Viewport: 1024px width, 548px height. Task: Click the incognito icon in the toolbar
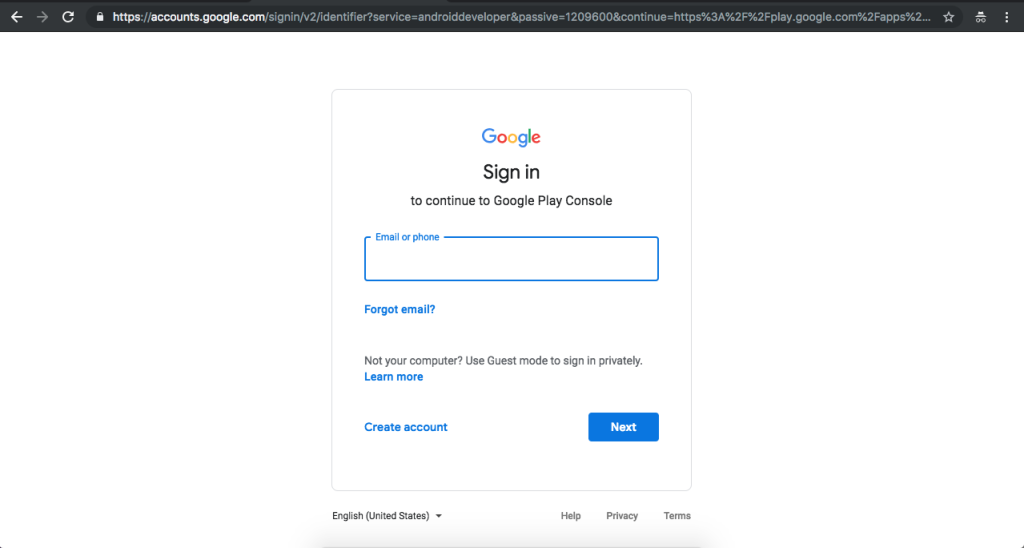coord(980,17)
